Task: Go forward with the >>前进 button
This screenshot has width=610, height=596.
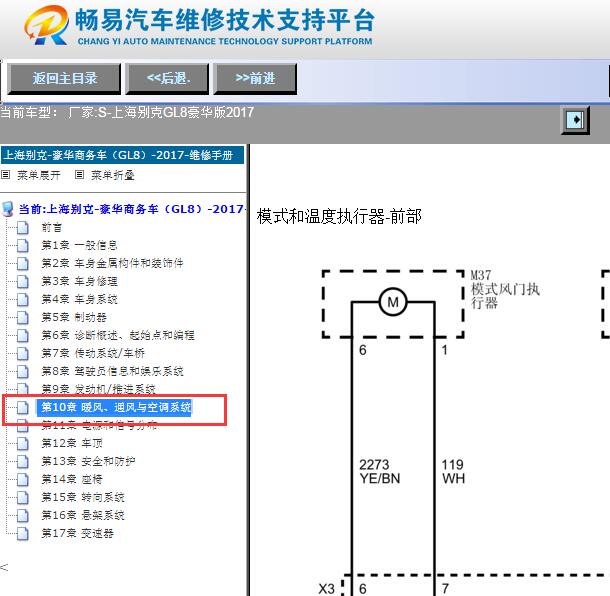Action: click(255, 79)
